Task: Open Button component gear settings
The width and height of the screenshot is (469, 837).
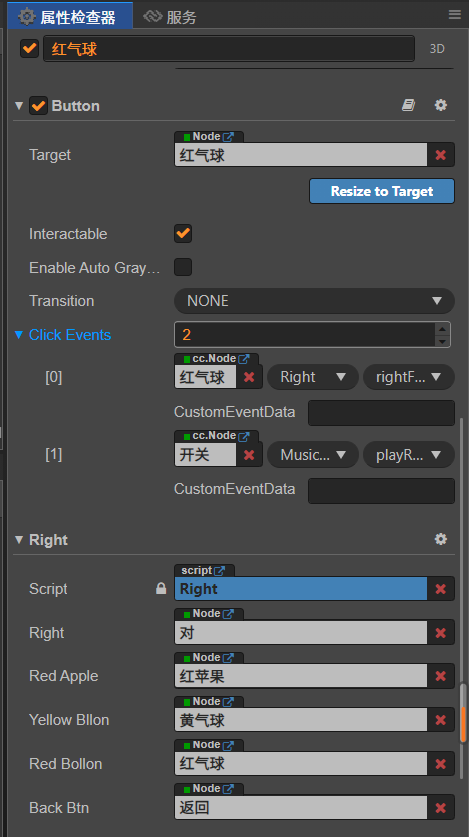Action: 440,105
